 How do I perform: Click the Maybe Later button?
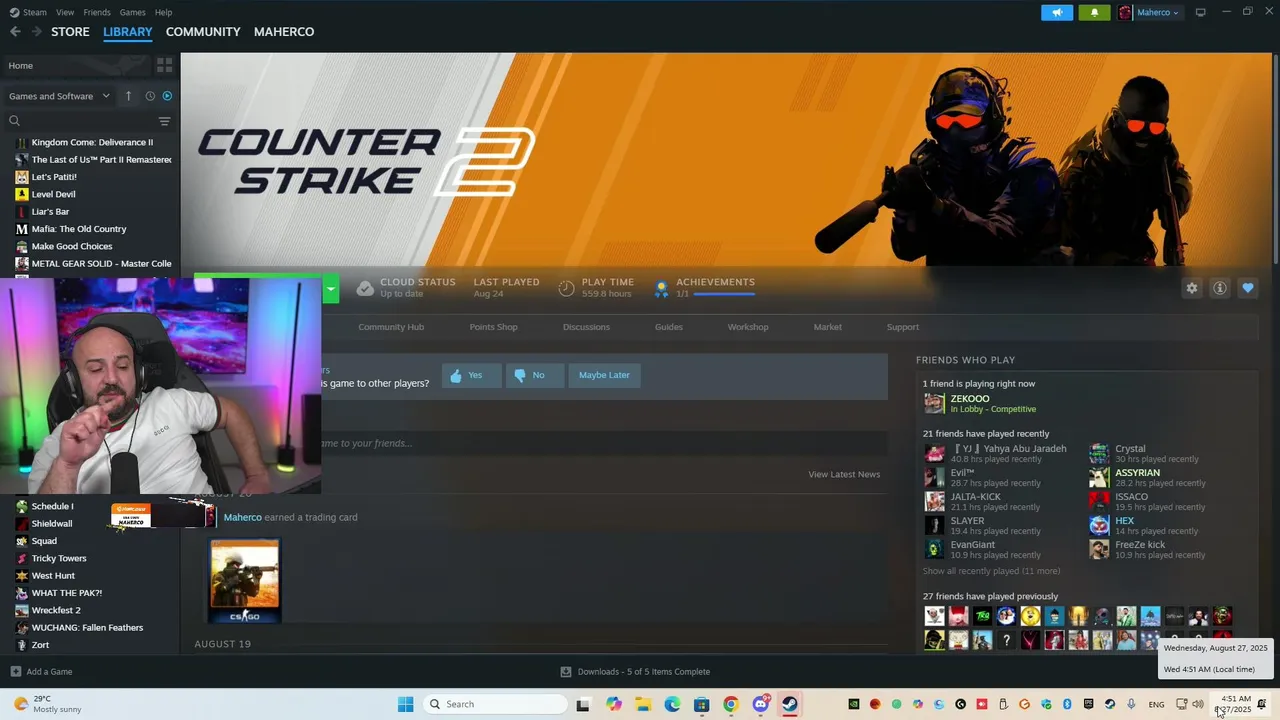tap(604, 375)
